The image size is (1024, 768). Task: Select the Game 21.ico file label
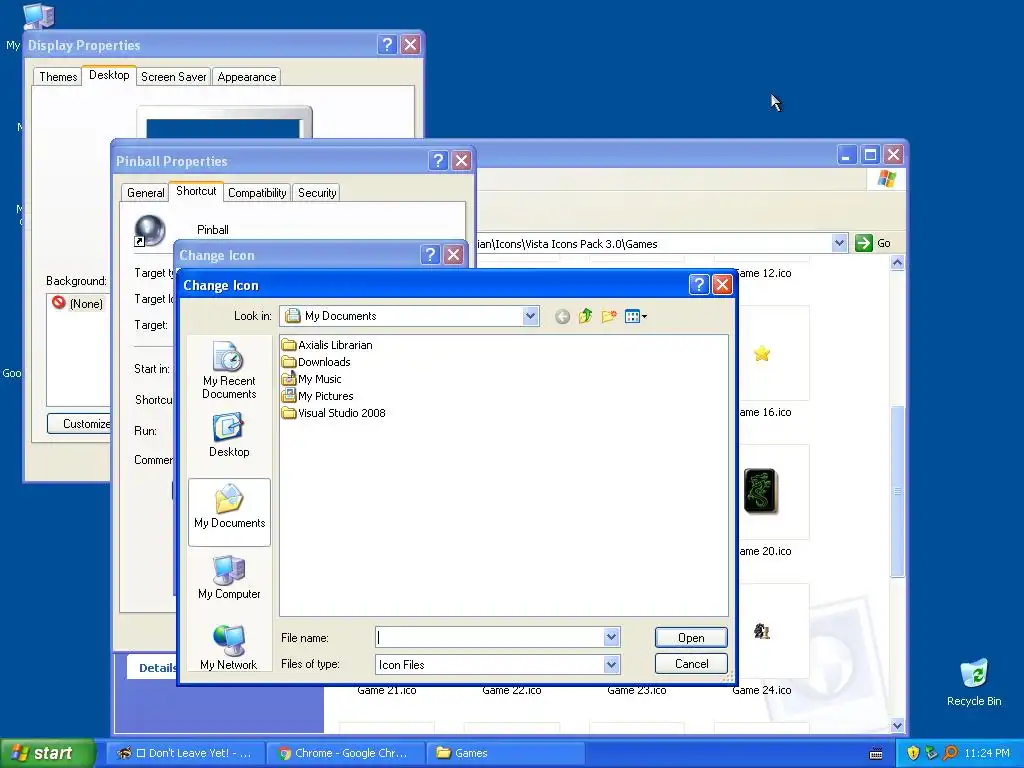[x=387, y=690]
